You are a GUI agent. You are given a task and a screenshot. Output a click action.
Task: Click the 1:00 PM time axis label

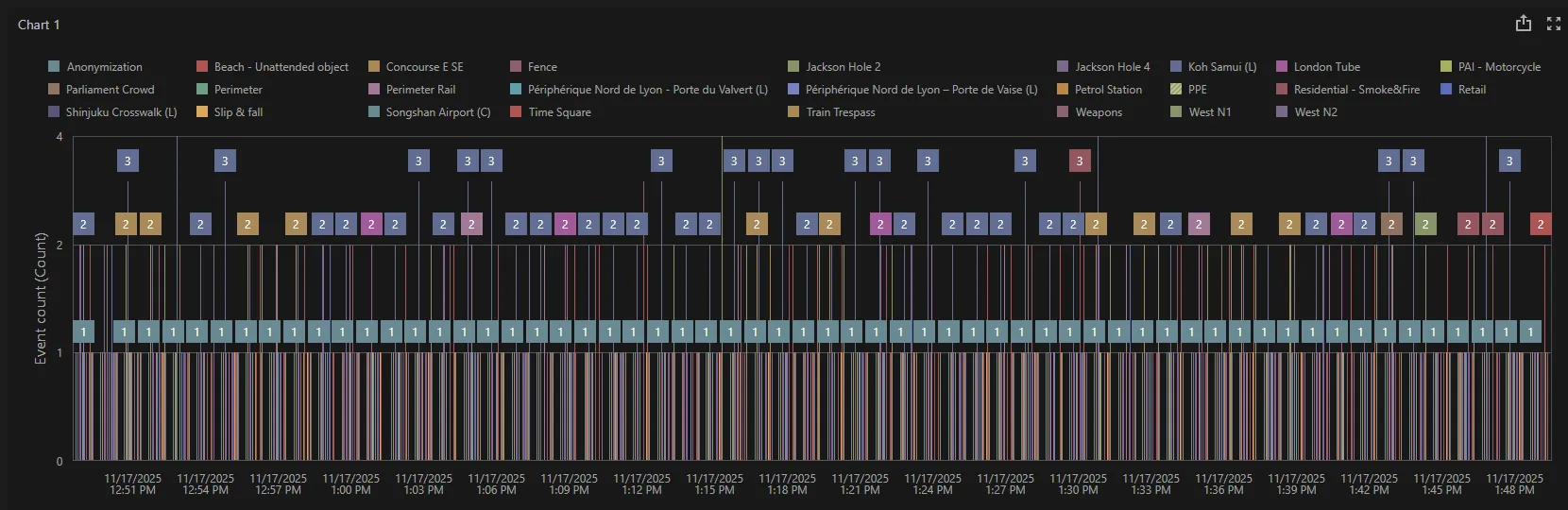350,484
